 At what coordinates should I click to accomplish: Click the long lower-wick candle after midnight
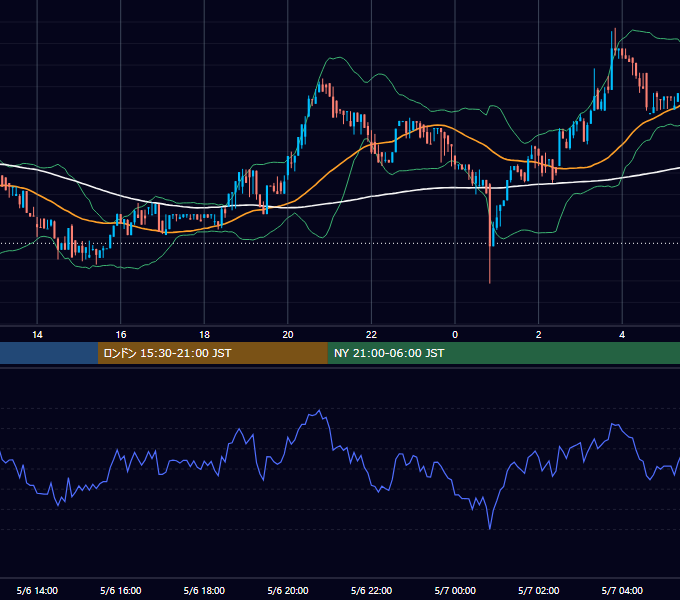pyautogui.click(x=490, y=234)
